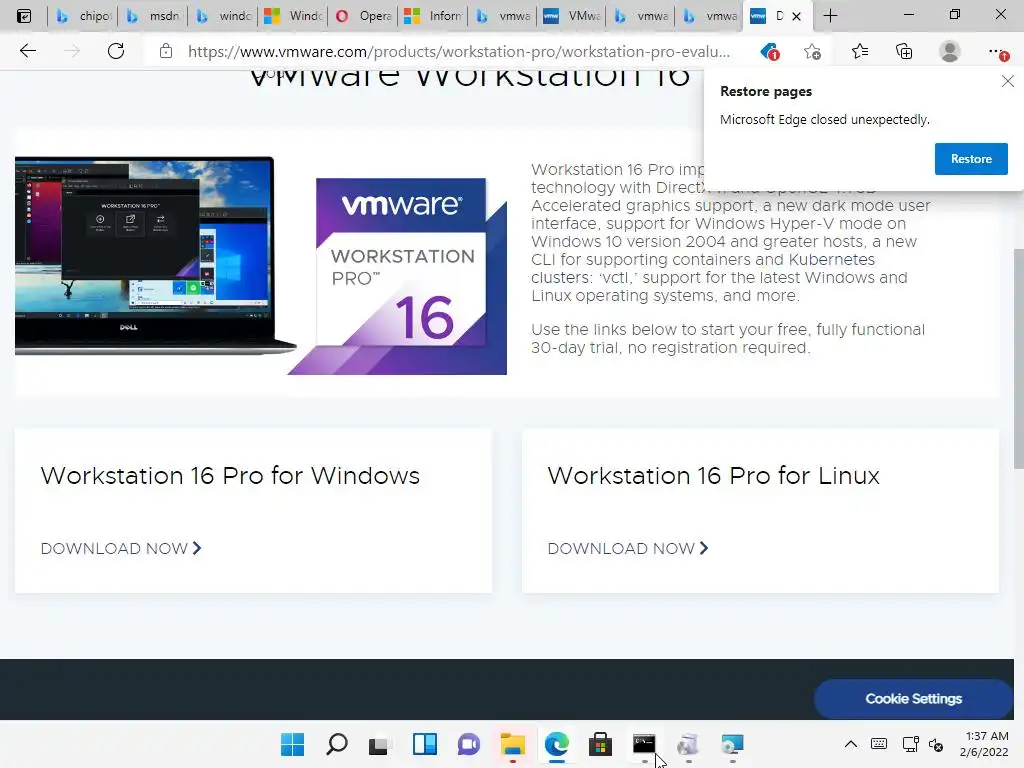The width and height of the screenshot is (1024, 768).
Task: Download Workstation 16 Pro for Windows
Action: (121, 549)
